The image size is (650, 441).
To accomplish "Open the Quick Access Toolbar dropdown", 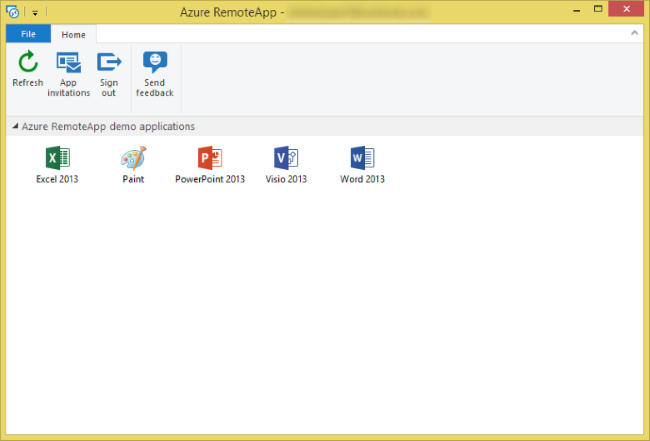I will tap(35, 13).
